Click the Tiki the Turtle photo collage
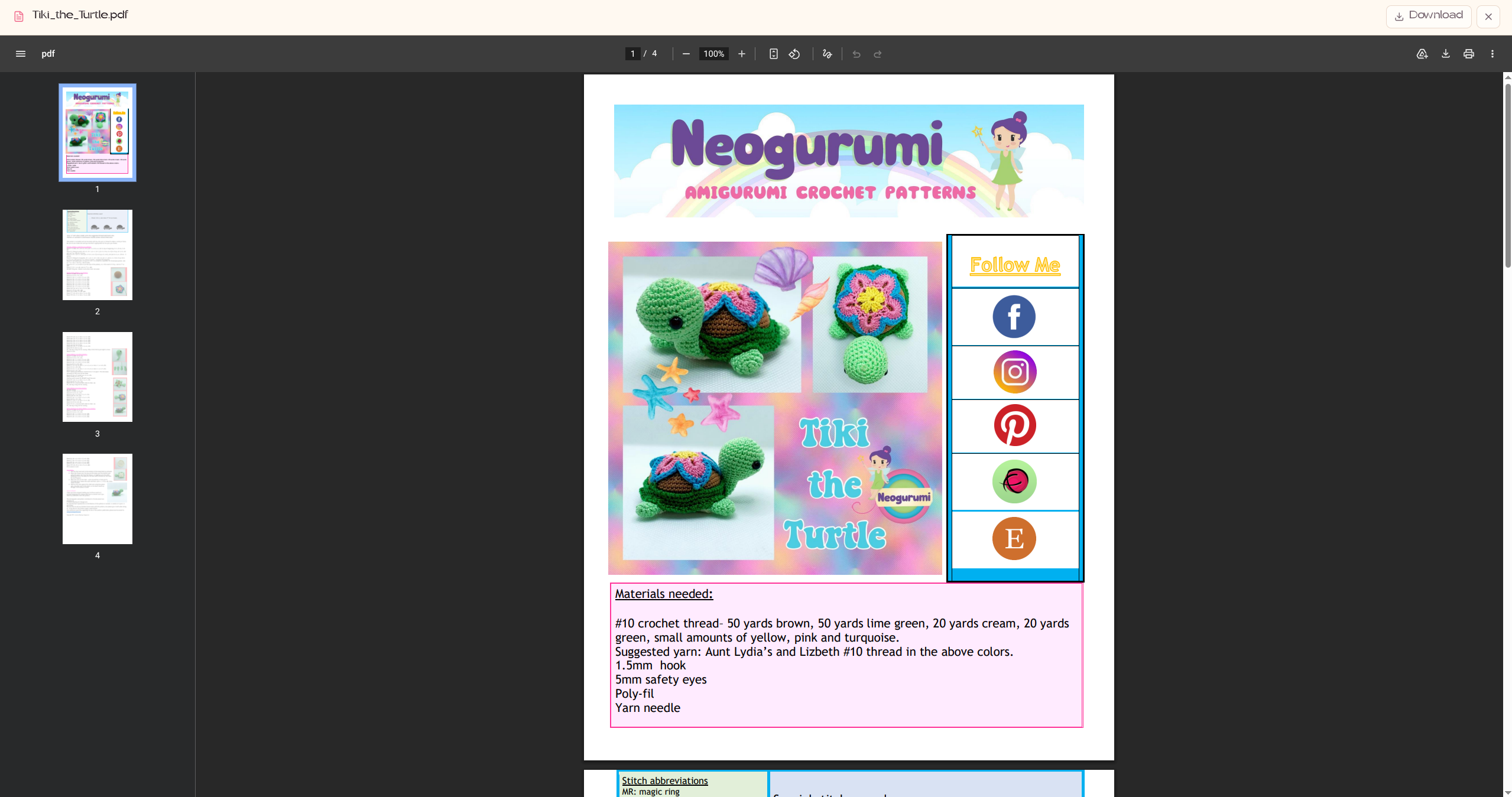1512x797 pixels. click(x=775, y=408)
